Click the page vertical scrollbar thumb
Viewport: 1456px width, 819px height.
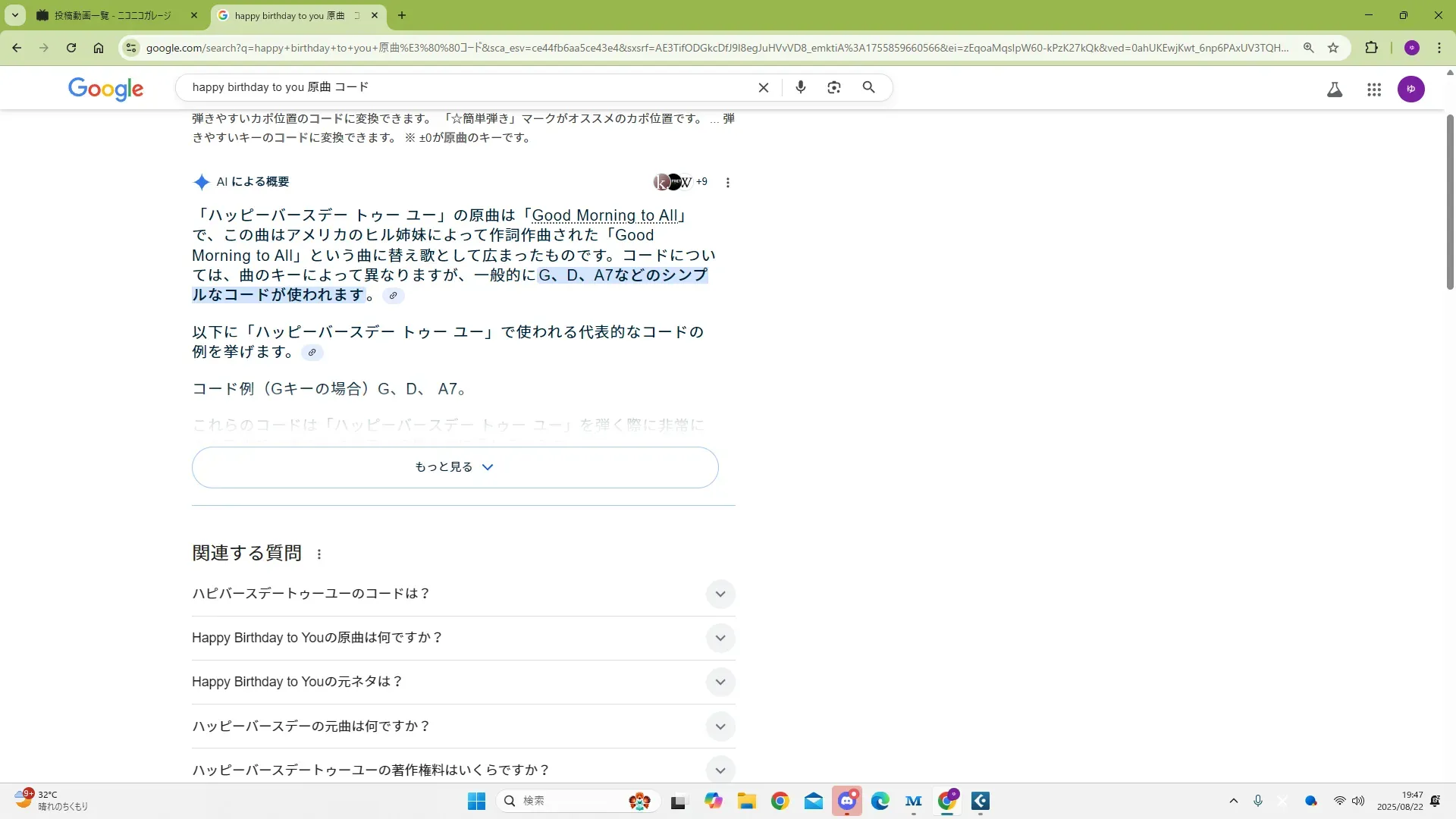point(1449,201)
